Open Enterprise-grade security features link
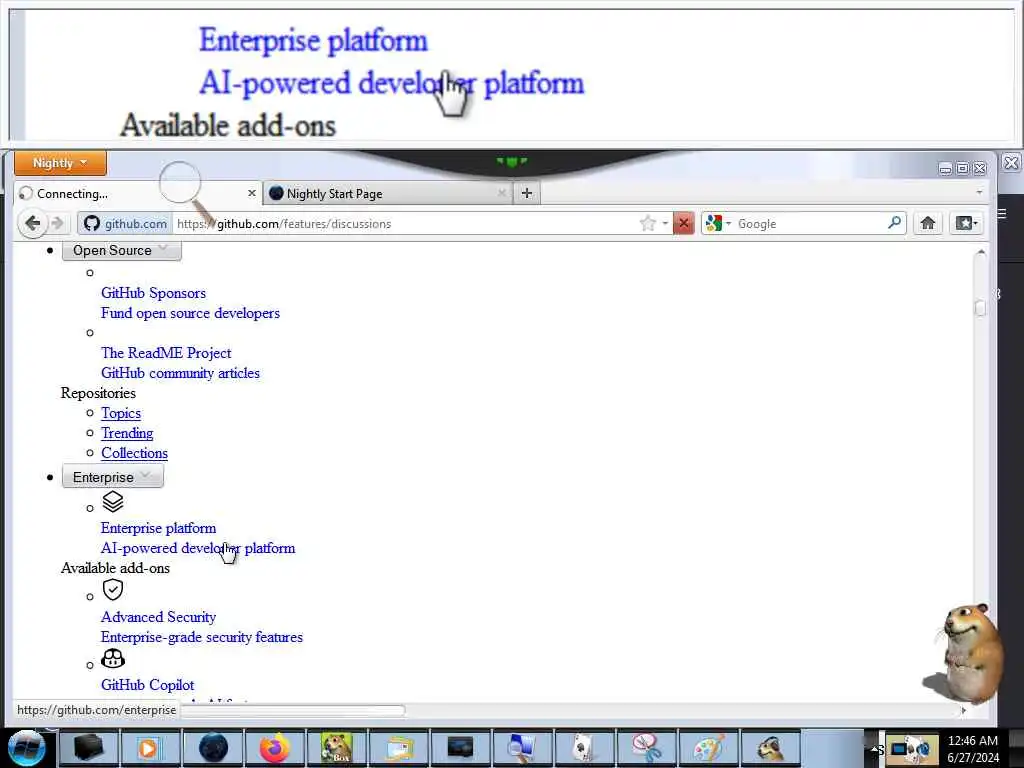The width and height of the screenshot is (1024, 768). pyautogui.click(x=202, y=637)
